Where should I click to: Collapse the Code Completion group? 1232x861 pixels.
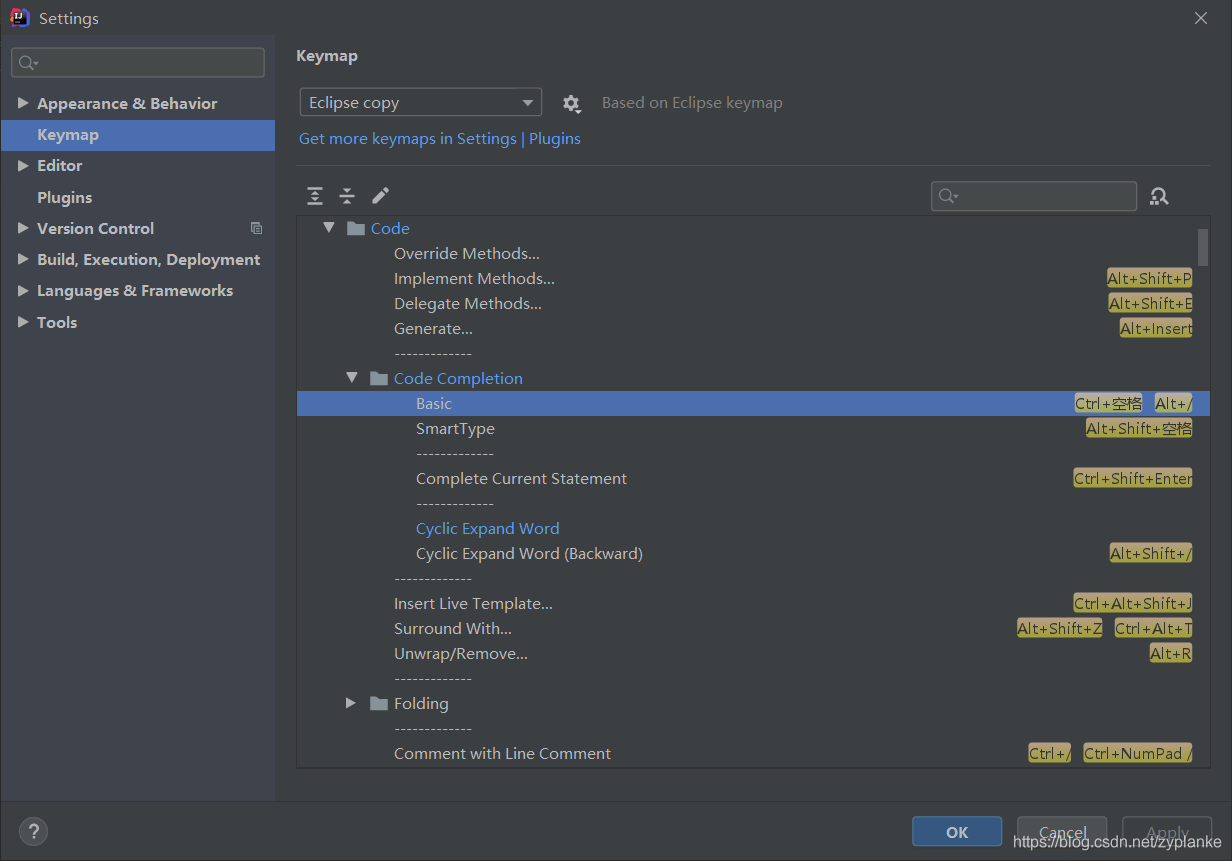point(352,378)
